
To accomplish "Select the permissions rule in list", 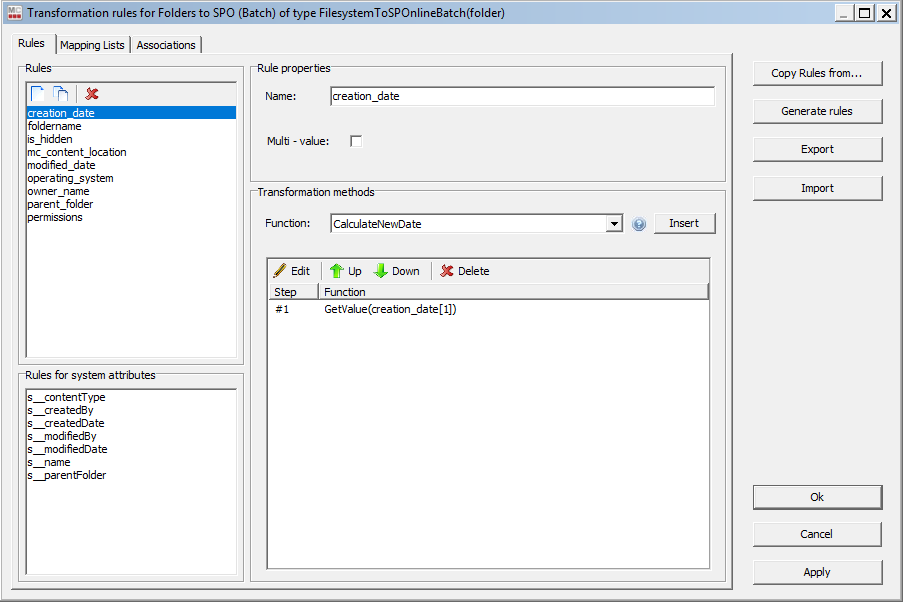I will (x=55, y=217).
